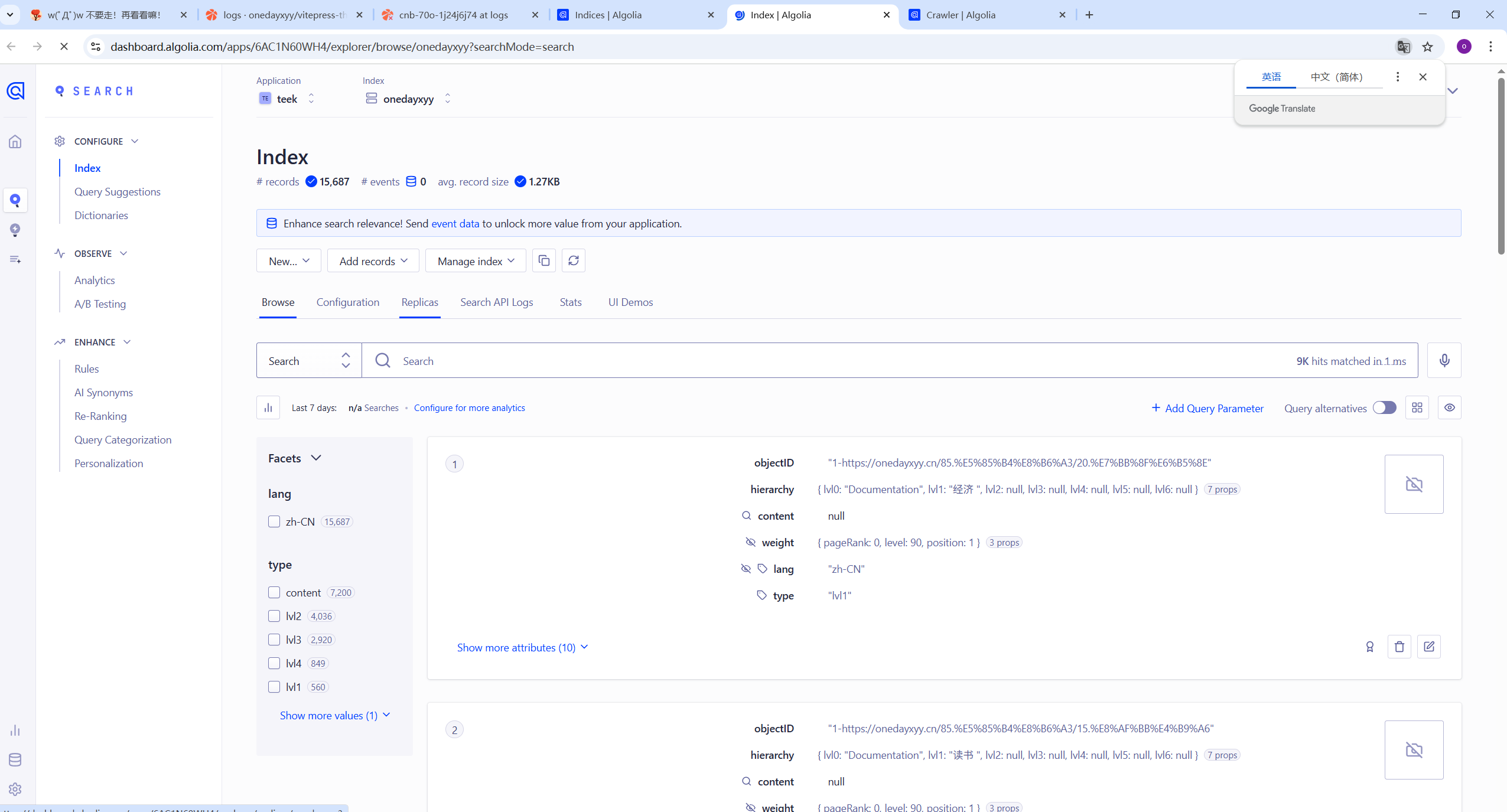Check the zh-CN lang facet
Image resolution: width=1507 pixels, height=812 pixels.
[x=274, y=521]
